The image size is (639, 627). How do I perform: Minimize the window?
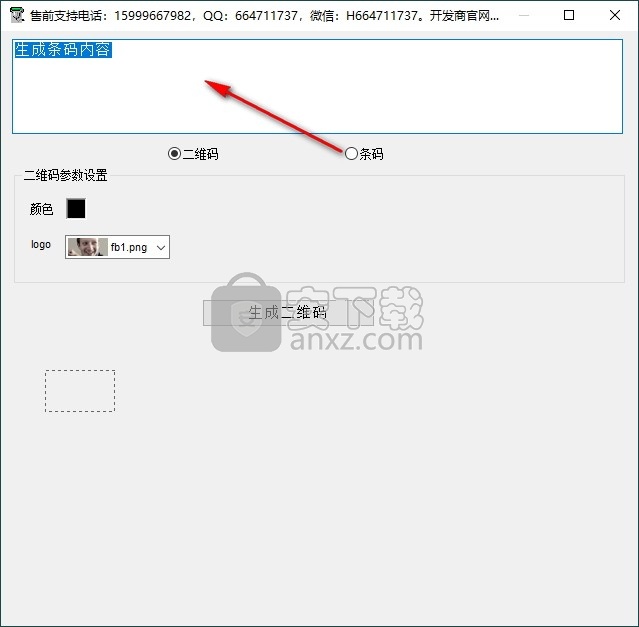coord(524,15)
